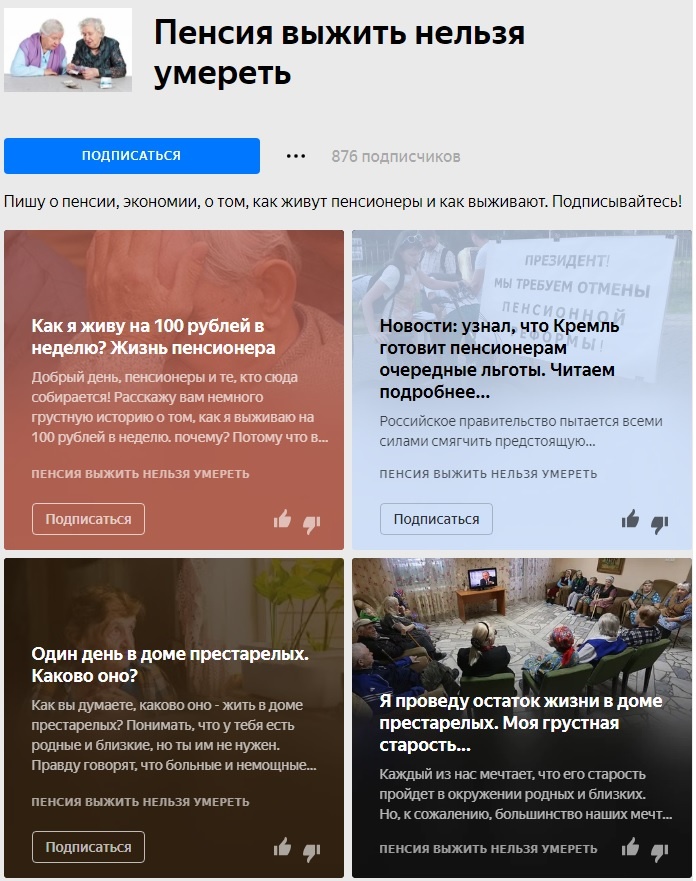The width and height of the screenshot is (696, 881).
Task: Dislike the Кремль льготы news card
Action: (659, 525)
